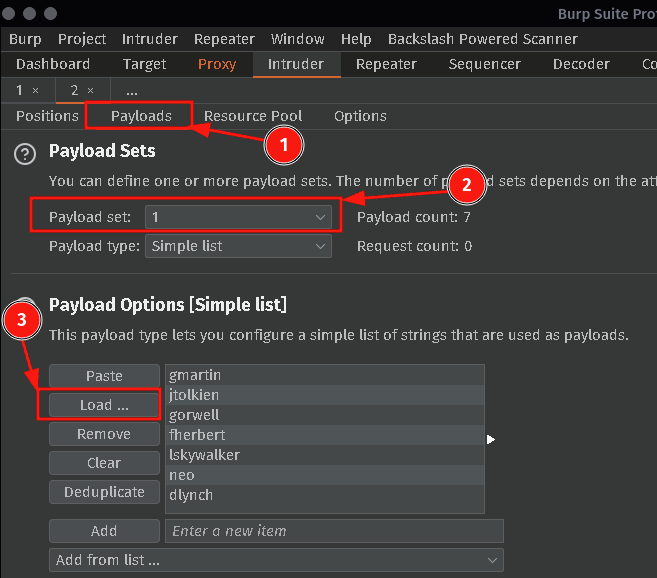Close Intruder attack tab 1
Viewport: 657px width, 578px height.
pyautogui.click(x=35, y=90)
